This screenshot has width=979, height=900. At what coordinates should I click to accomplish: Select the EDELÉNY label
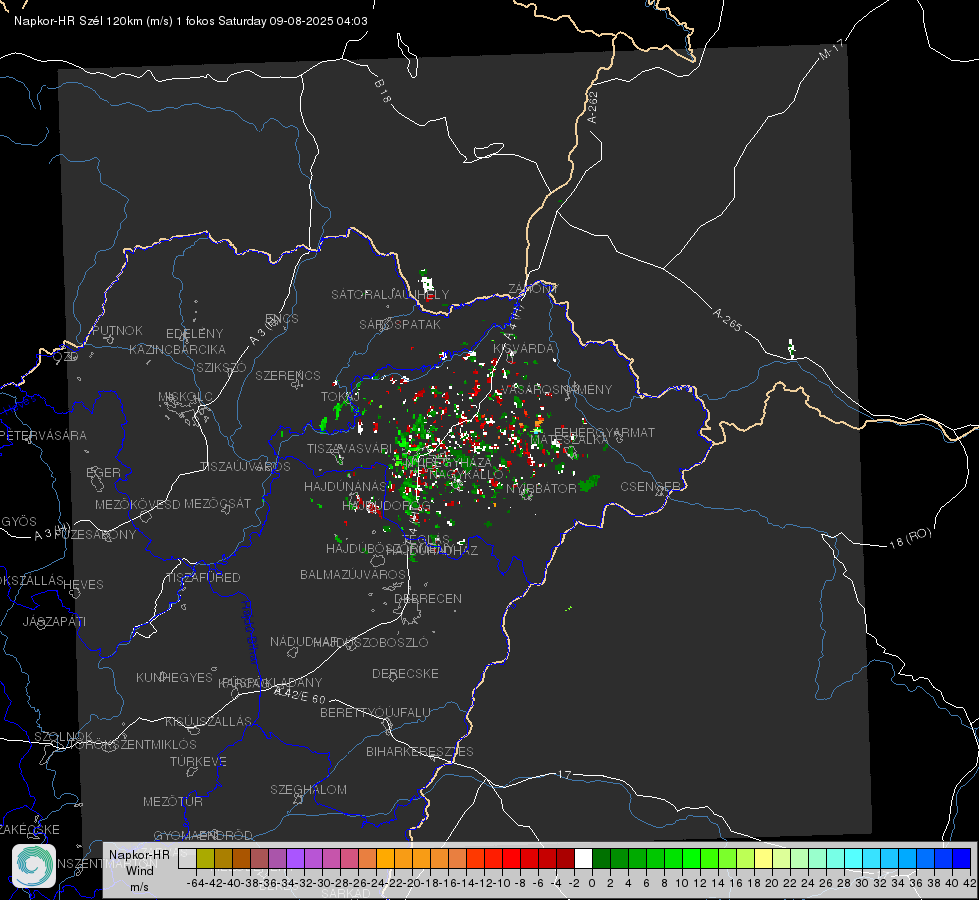[194, 333]
